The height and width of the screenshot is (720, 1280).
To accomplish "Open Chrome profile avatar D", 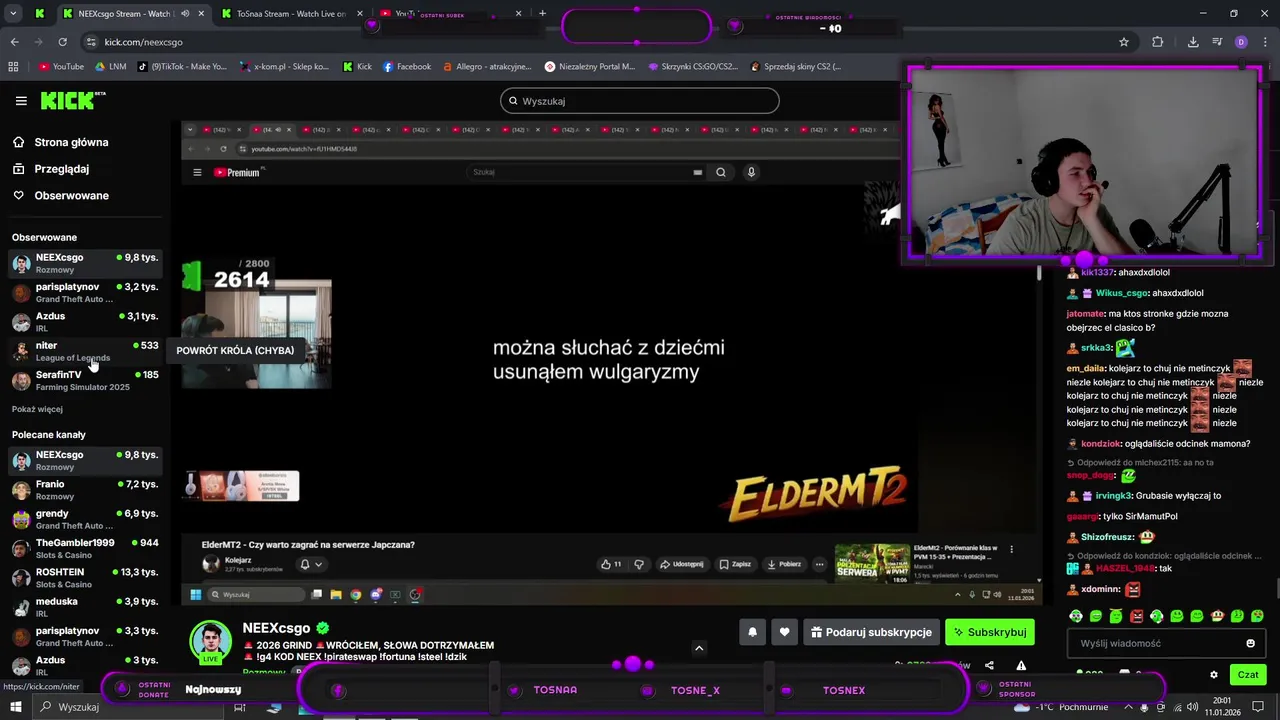I will [x=1241, y=42].
